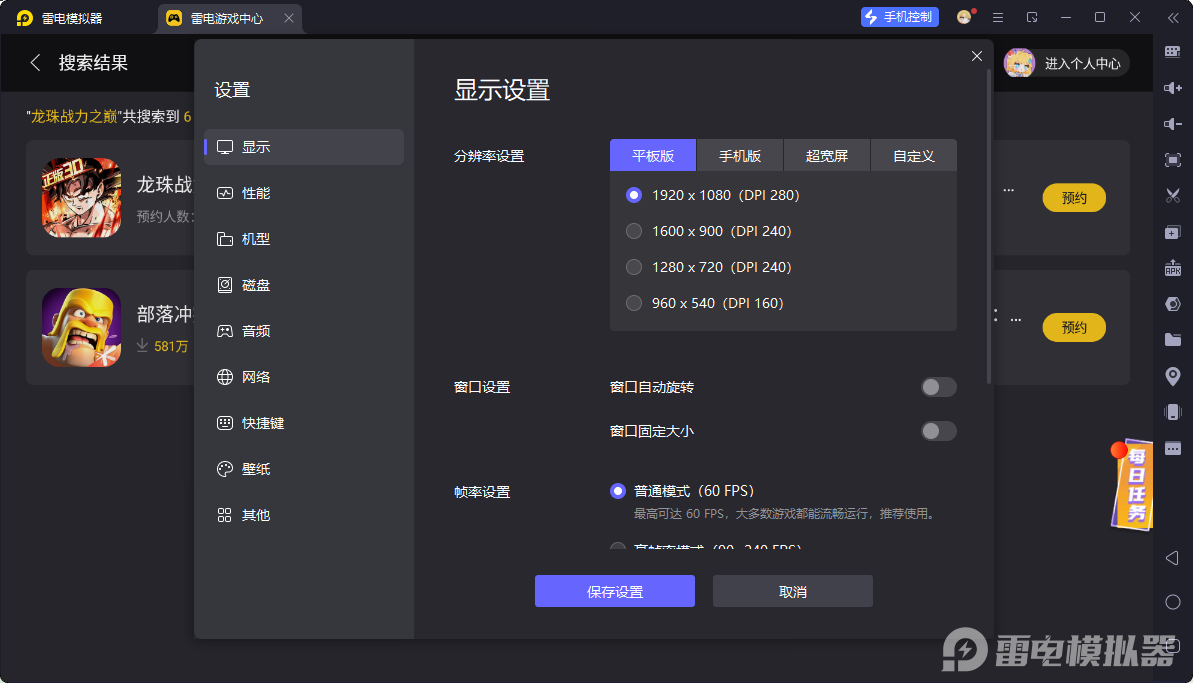
Task: Decrease emulator volume in the right toolbar
Action: 1172,123
